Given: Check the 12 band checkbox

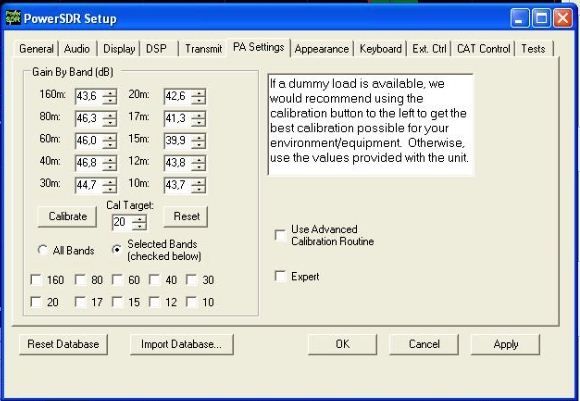Looking at the screenshot, I should [154, 302].
